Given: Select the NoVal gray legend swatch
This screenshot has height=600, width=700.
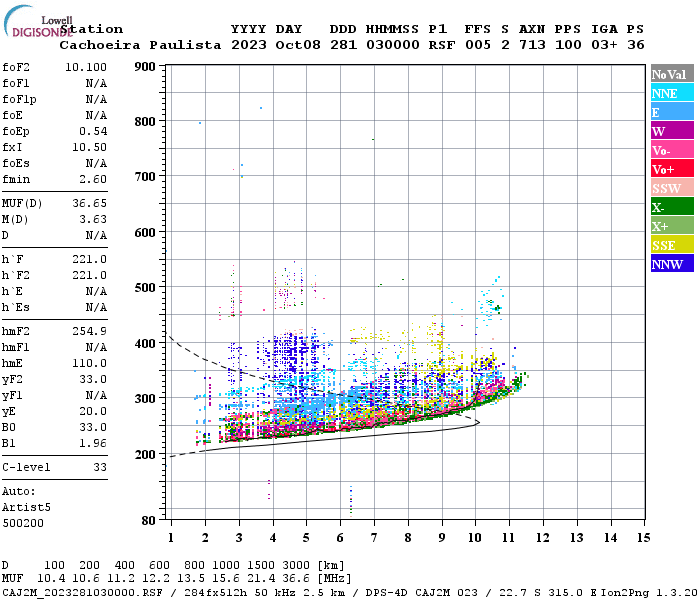Looking at the screenshot, I should (672, 74).
